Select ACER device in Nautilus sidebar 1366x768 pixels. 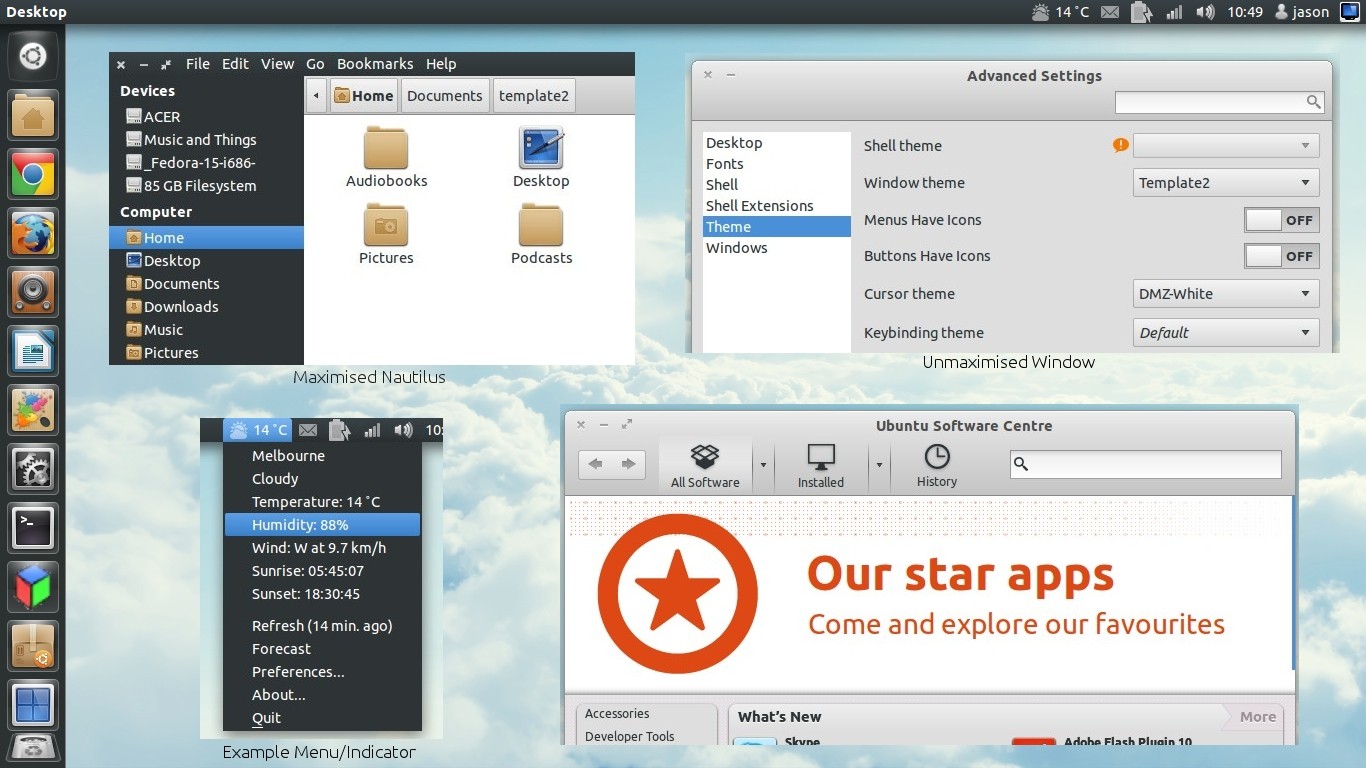[x=206, y=117]
